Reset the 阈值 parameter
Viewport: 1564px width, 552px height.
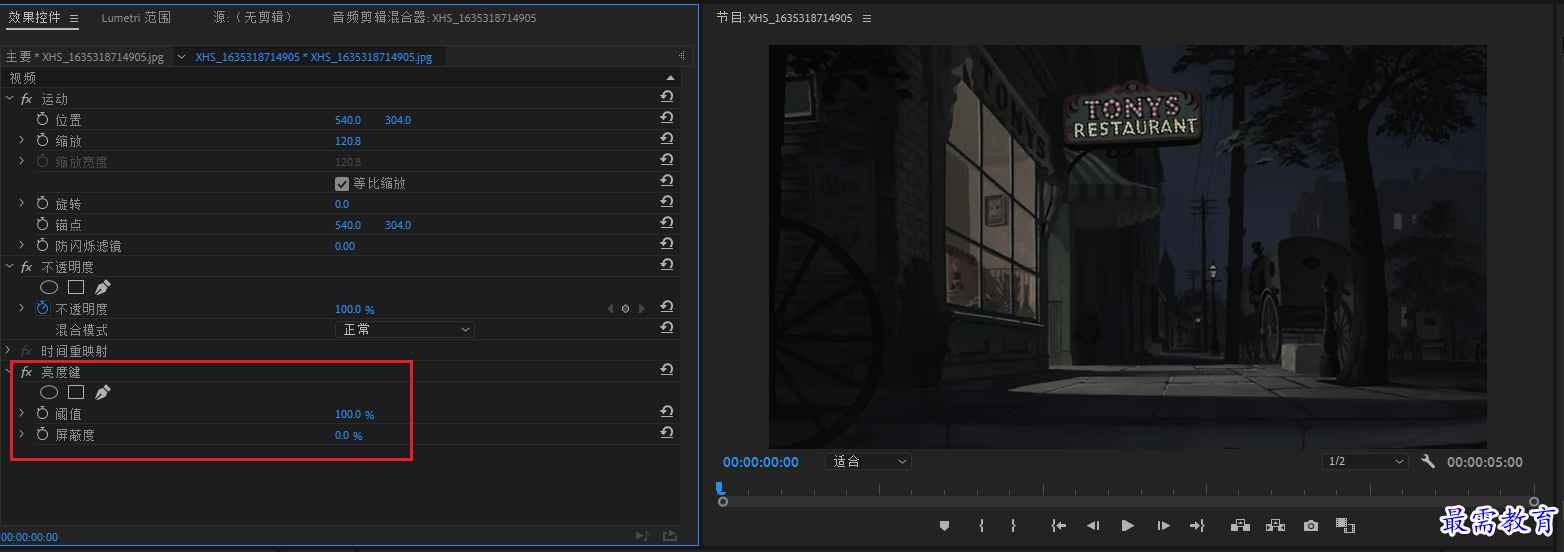(666, 412)
